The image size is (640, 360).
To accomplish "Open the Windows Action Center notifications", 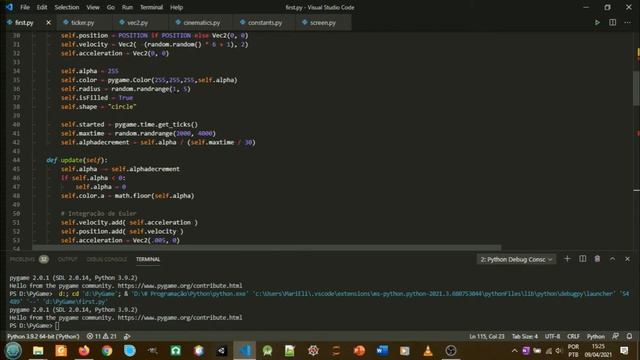I will click(624, 351).
